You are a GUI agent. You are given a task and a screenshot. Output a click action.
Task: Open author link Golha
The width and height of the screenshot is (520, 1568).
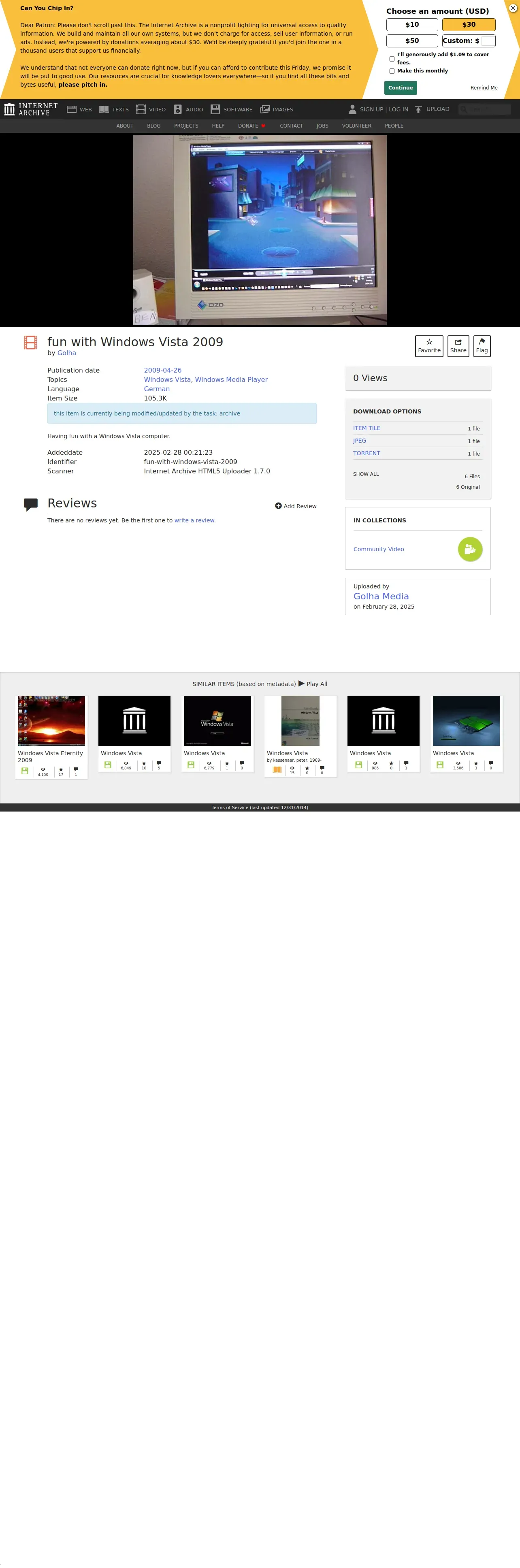pyautogui.click(x=66, y=353)
